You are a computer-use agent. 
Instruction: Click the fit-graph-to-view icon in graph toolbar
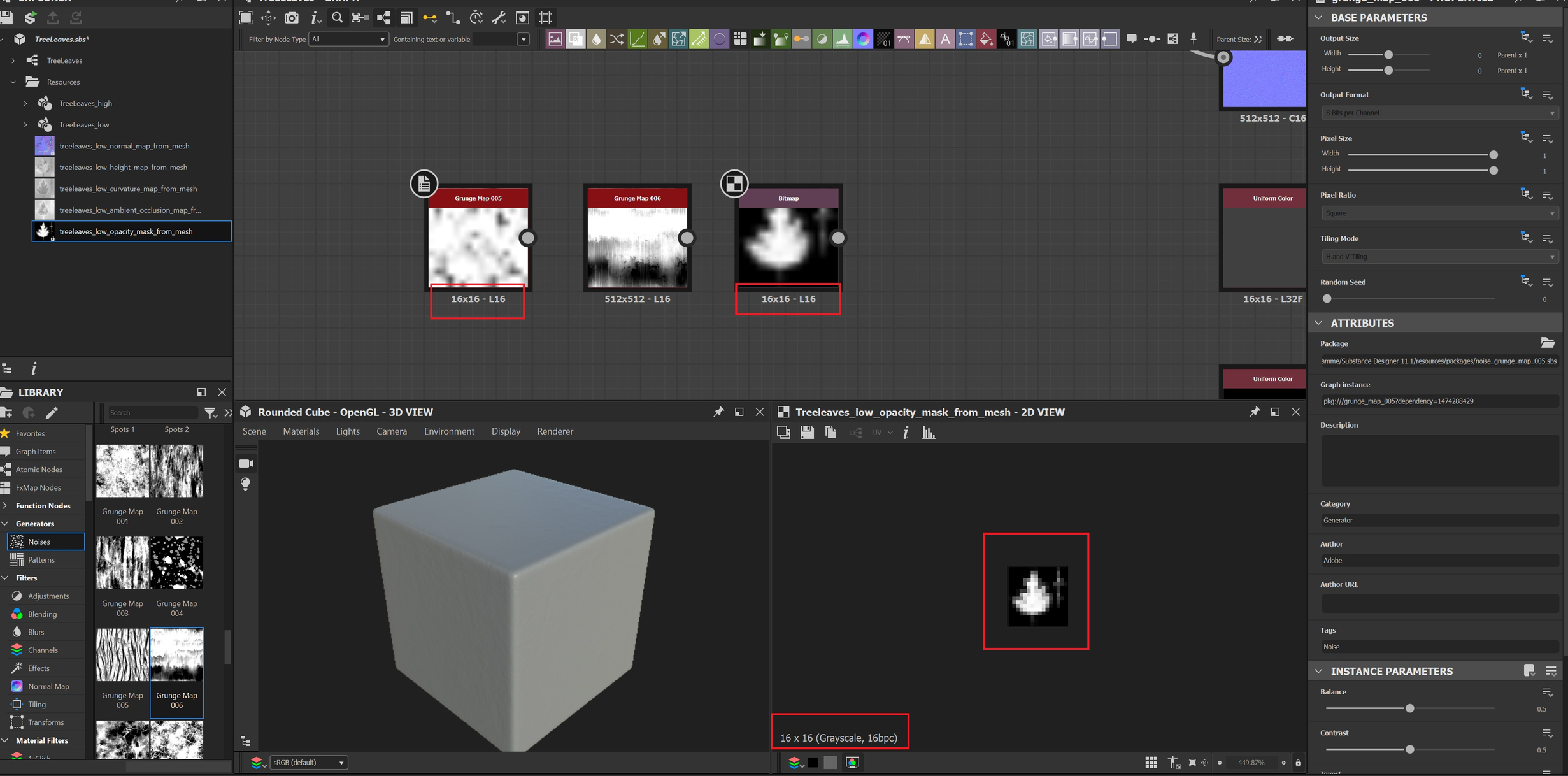click(x=245, y=18)
